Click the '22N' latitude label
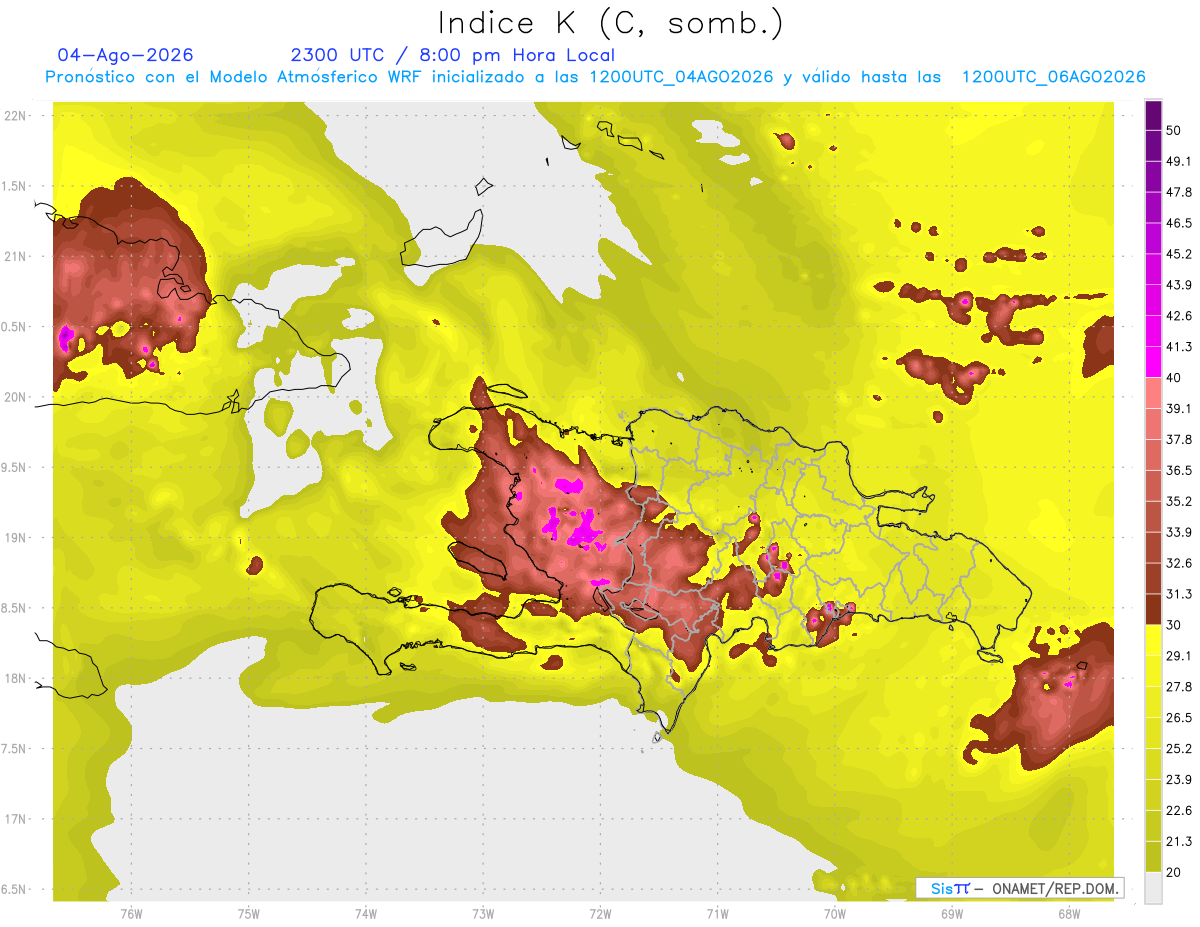The width and height of the screenshot is (1200, 927). click(x=16, y=116)
